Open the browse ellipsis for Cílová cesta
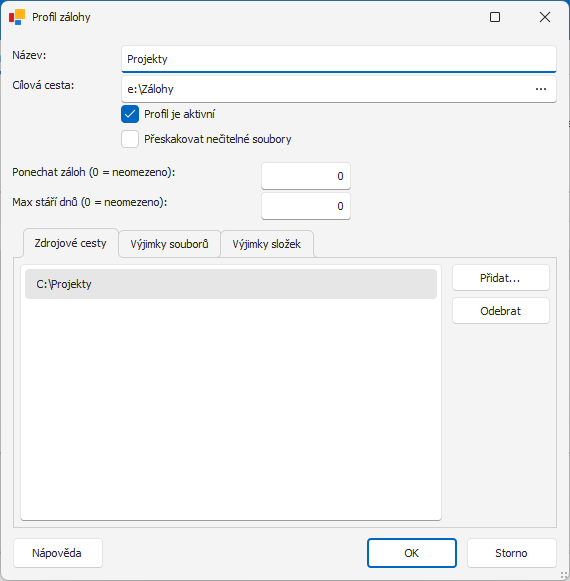Screen dimensions: 570x581 [x=541, y=89]
